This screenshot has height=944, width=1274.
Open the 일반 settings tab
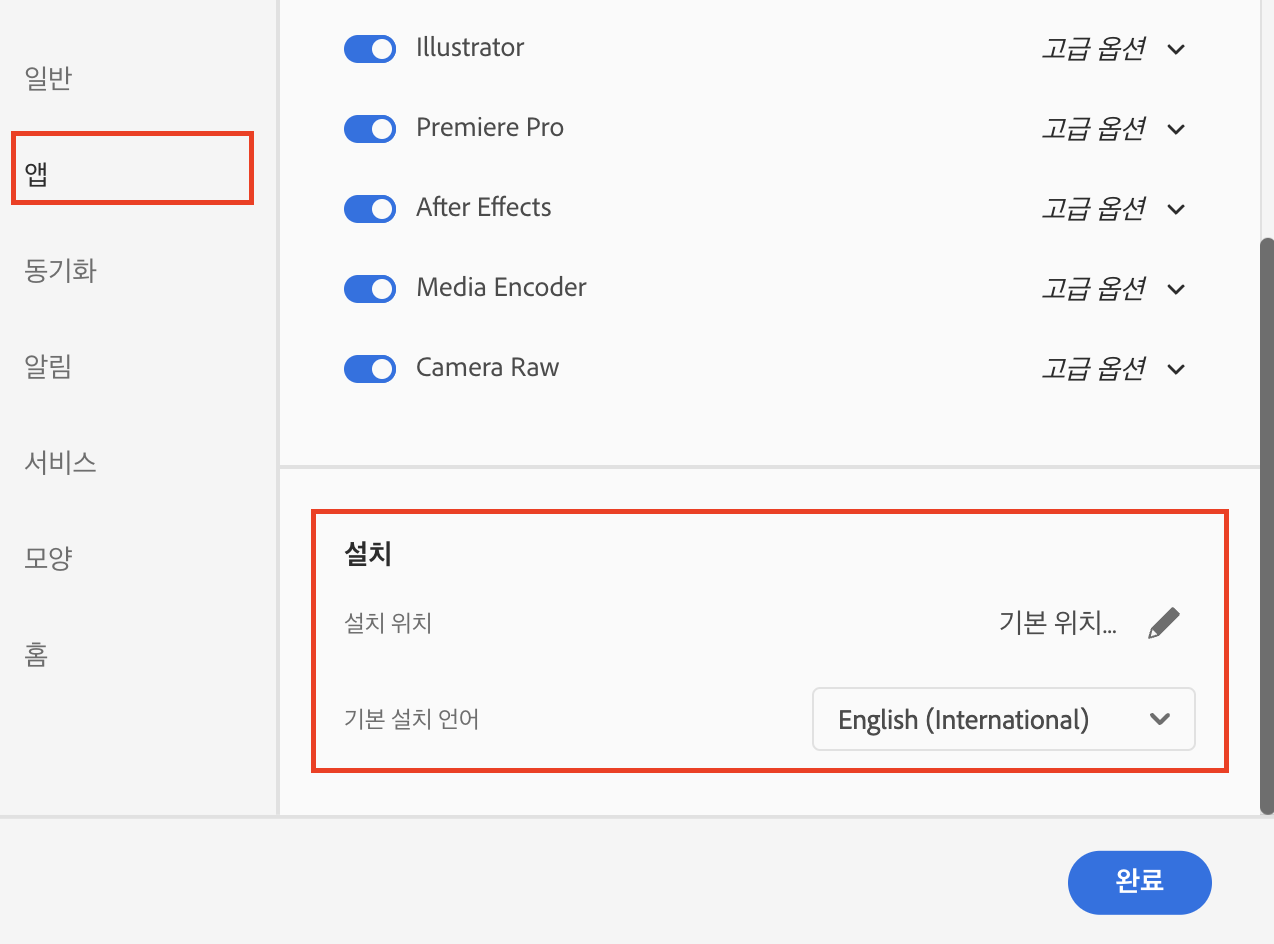pyautogui.click(x=48, y=78)
